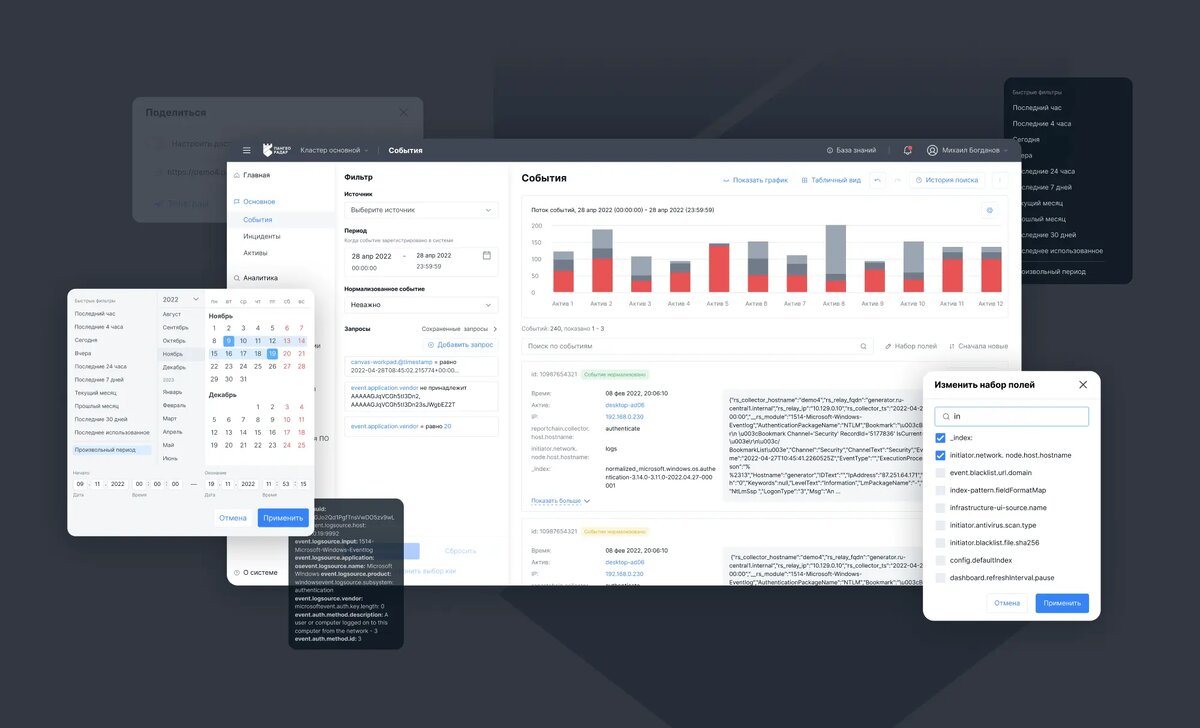
Task: Click the Главная home icon in the sidebar
Action: tap(236, 175)
